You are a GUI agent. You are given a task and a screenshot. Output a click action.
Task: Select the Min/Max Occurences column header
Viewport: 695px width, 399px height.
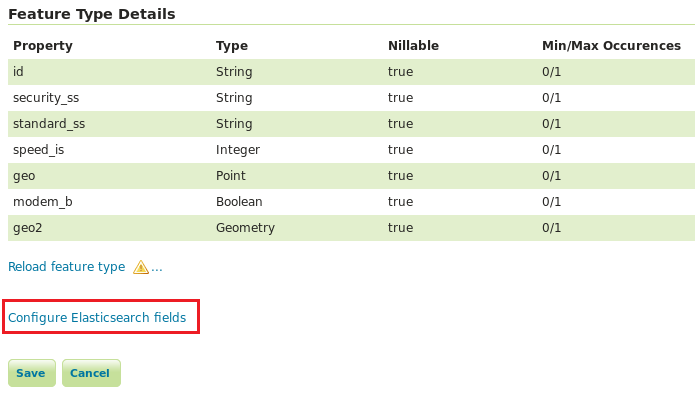611,46
